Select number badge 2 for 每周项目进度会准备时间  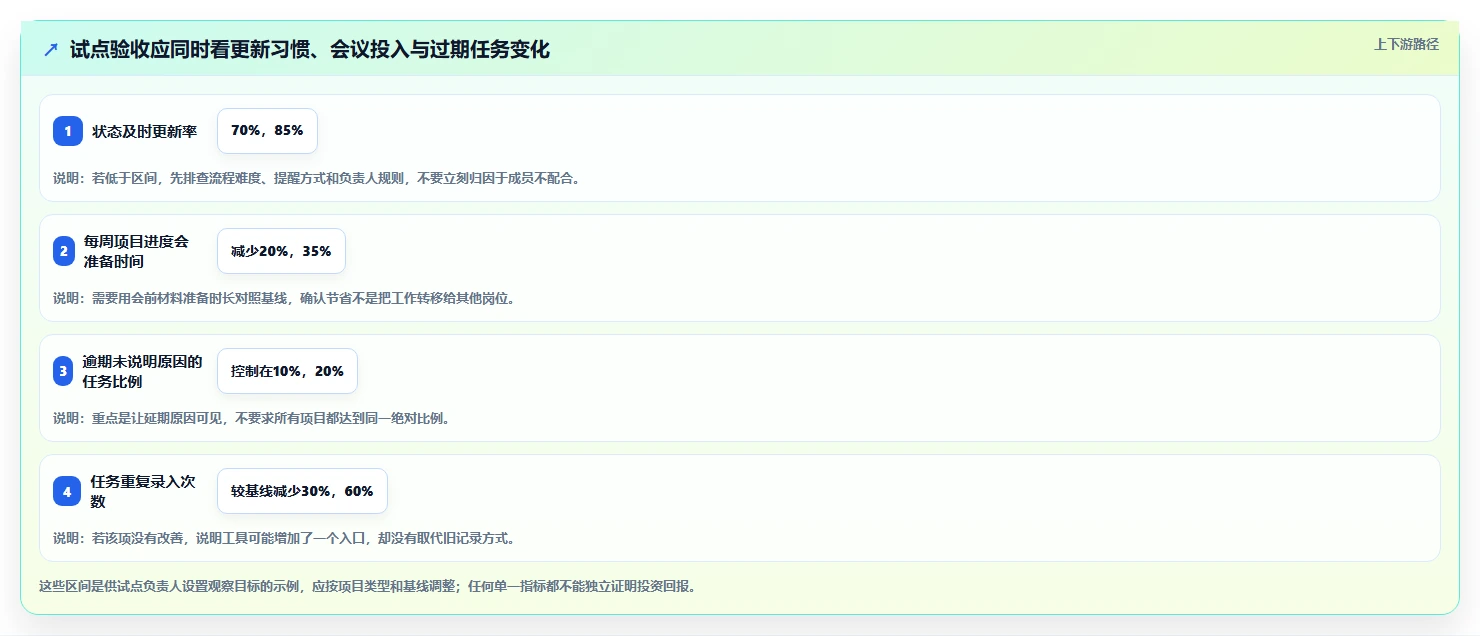pyautogui.click(x=64, y=251)
